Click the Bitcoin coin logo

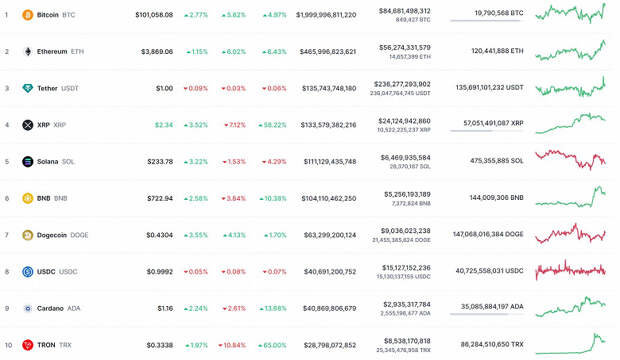(x=28, y=15)
